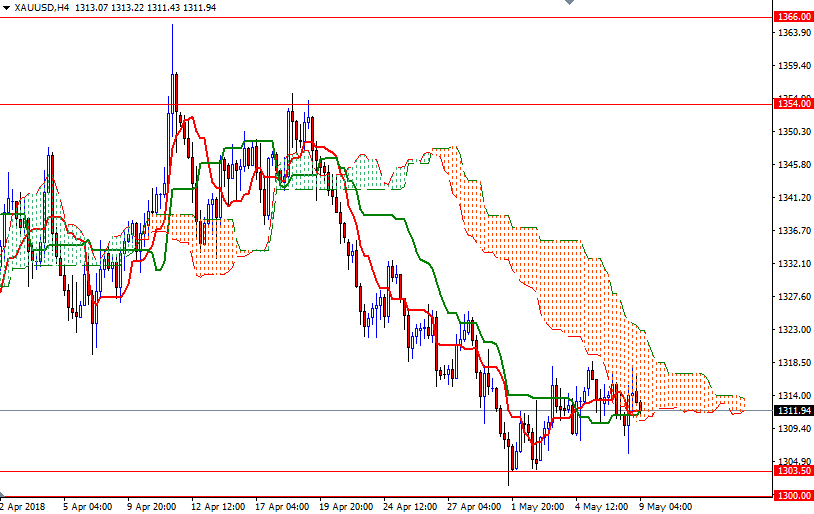Select the 1309.40 price scale value
Image resolution: width=814 pixels, height=514 pixels.
click(x=794, y=428)
